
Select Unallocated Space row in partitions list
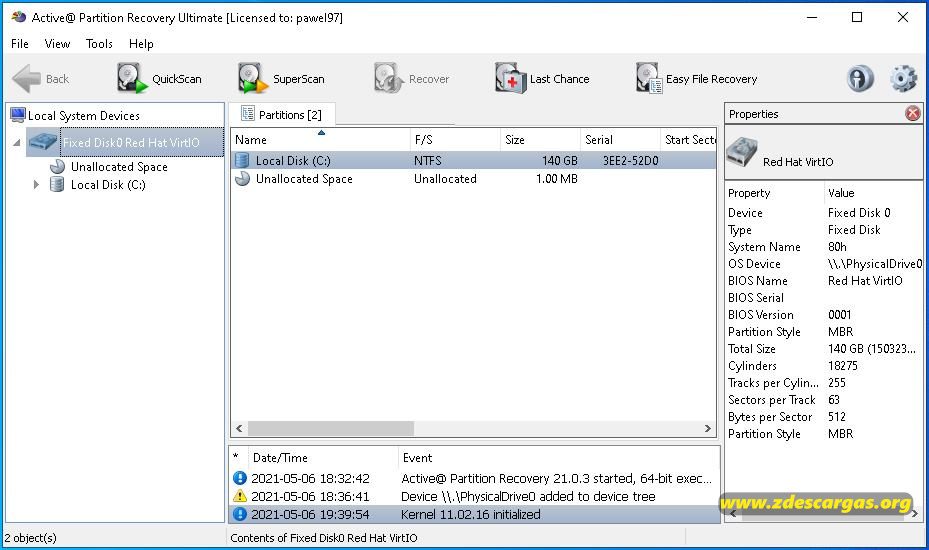pos(473,178)
